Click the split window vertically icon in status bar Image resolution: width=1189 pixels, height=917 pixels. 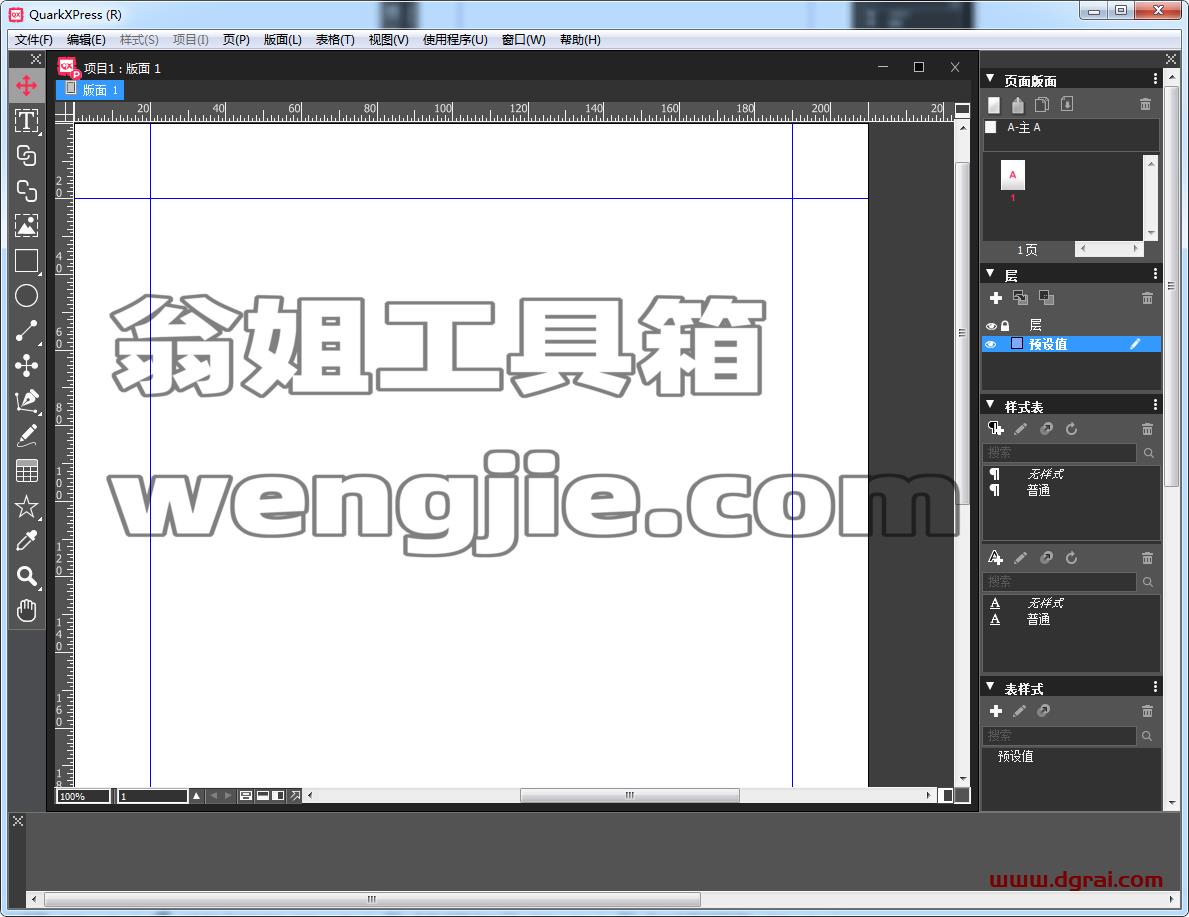[x=278, y=796]
